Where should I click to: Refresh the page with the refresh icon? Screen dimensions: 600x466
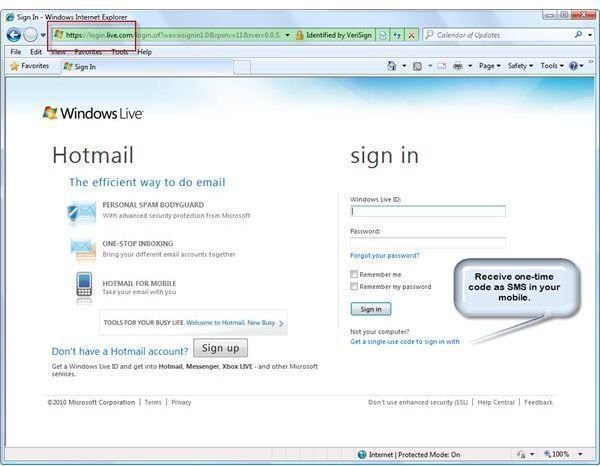tap(397, 35)
